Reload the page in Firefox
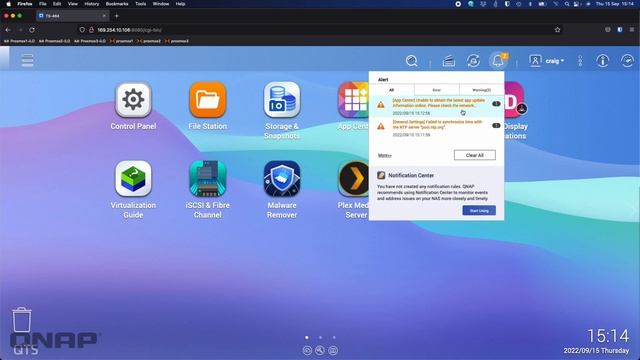The image size is (640, 360). 32,30
